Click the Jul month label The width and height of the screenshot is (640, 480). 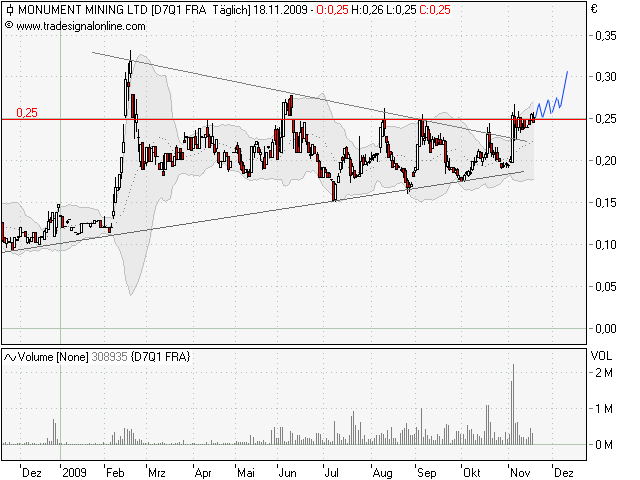[x=331, y=473]
